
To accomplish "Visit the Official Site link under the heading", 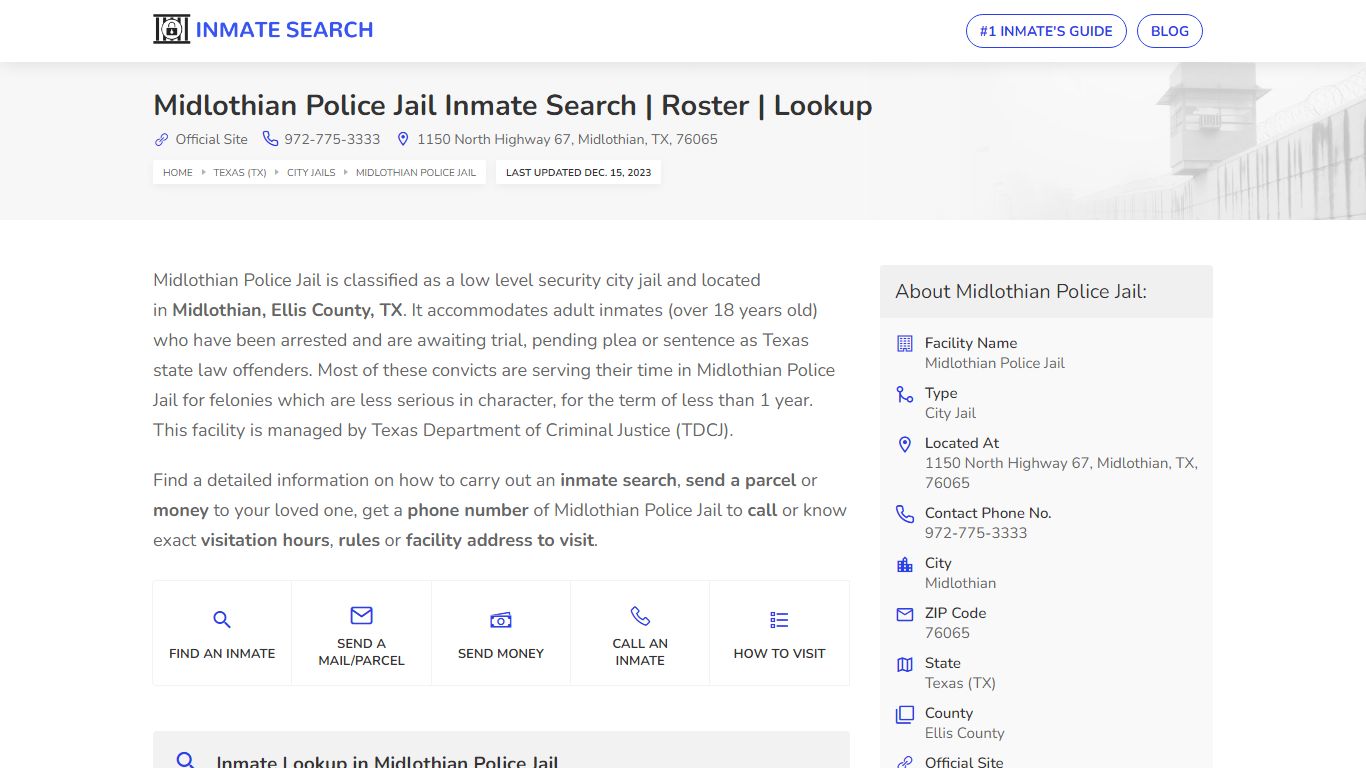I will pos(211,139).
